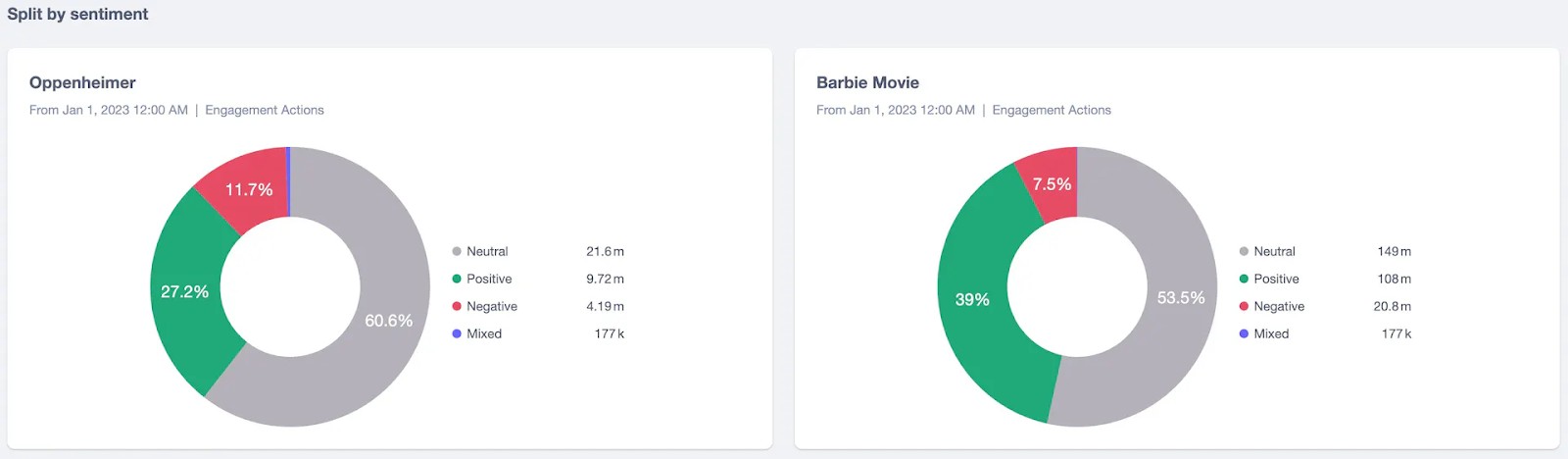The height and width of the screenshot is (459, 1568).
Task: Click the Barbie Movie Positive legend green dot
Action: click(x=1244, y=280)
